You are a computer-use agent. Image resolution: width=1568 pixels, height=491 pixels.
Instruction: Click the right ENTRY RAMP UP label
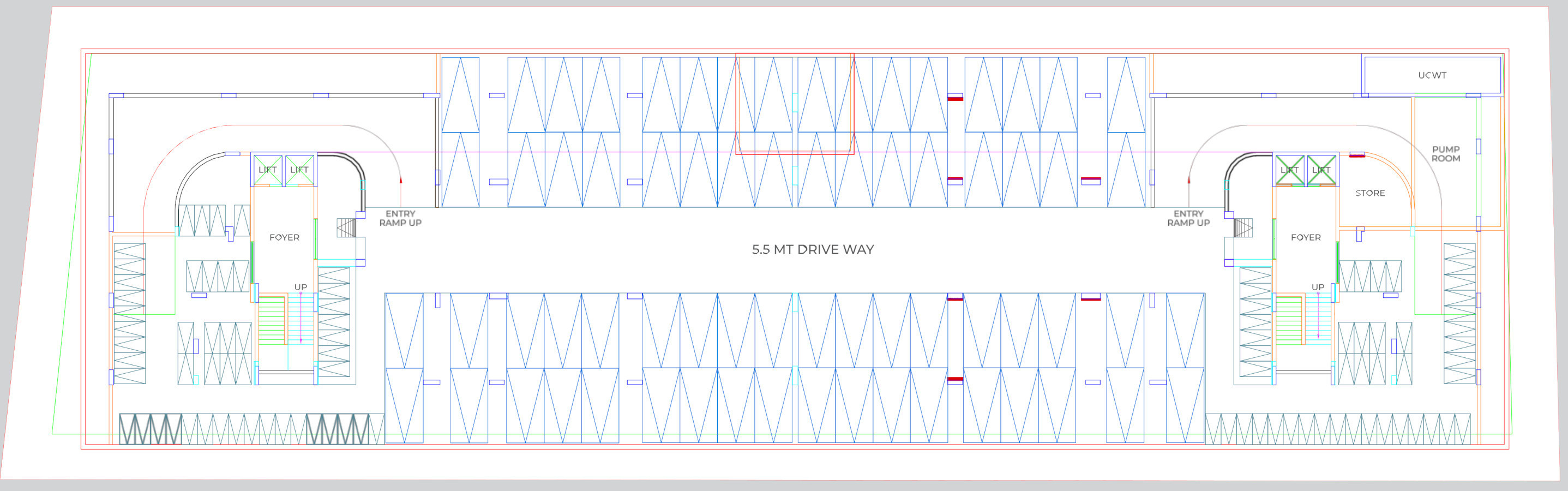1188,218
